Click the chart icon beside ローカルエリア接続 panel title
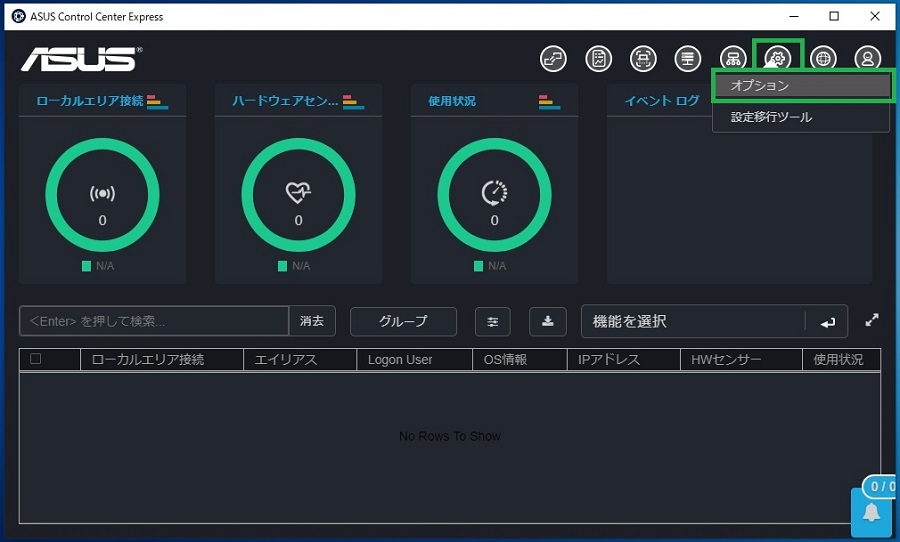This screenshot has height=542, width=900. pos(157,102)
